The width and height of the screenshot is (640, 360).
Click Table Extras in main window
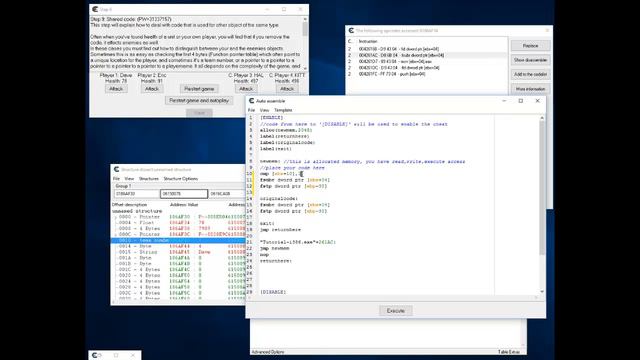point(509,352)
